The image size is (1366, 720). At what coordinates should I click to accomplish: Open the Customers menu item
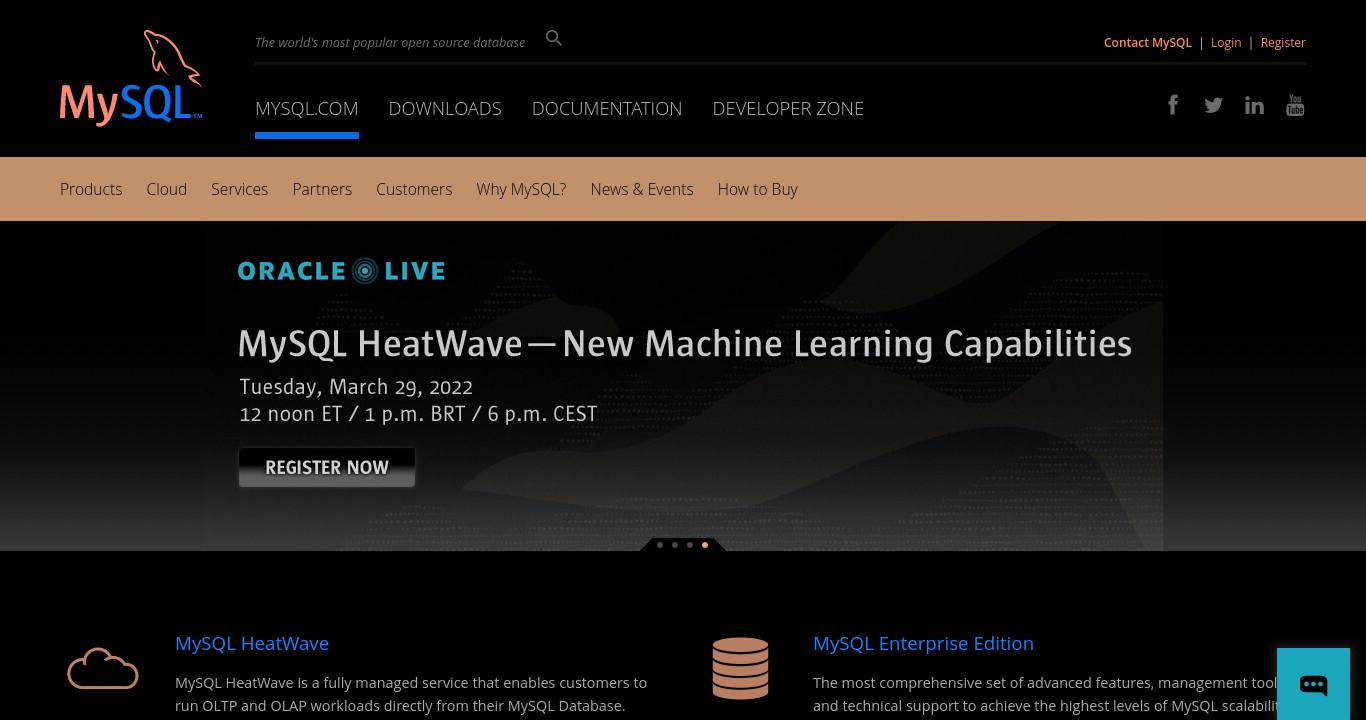[x=414, y=189]
